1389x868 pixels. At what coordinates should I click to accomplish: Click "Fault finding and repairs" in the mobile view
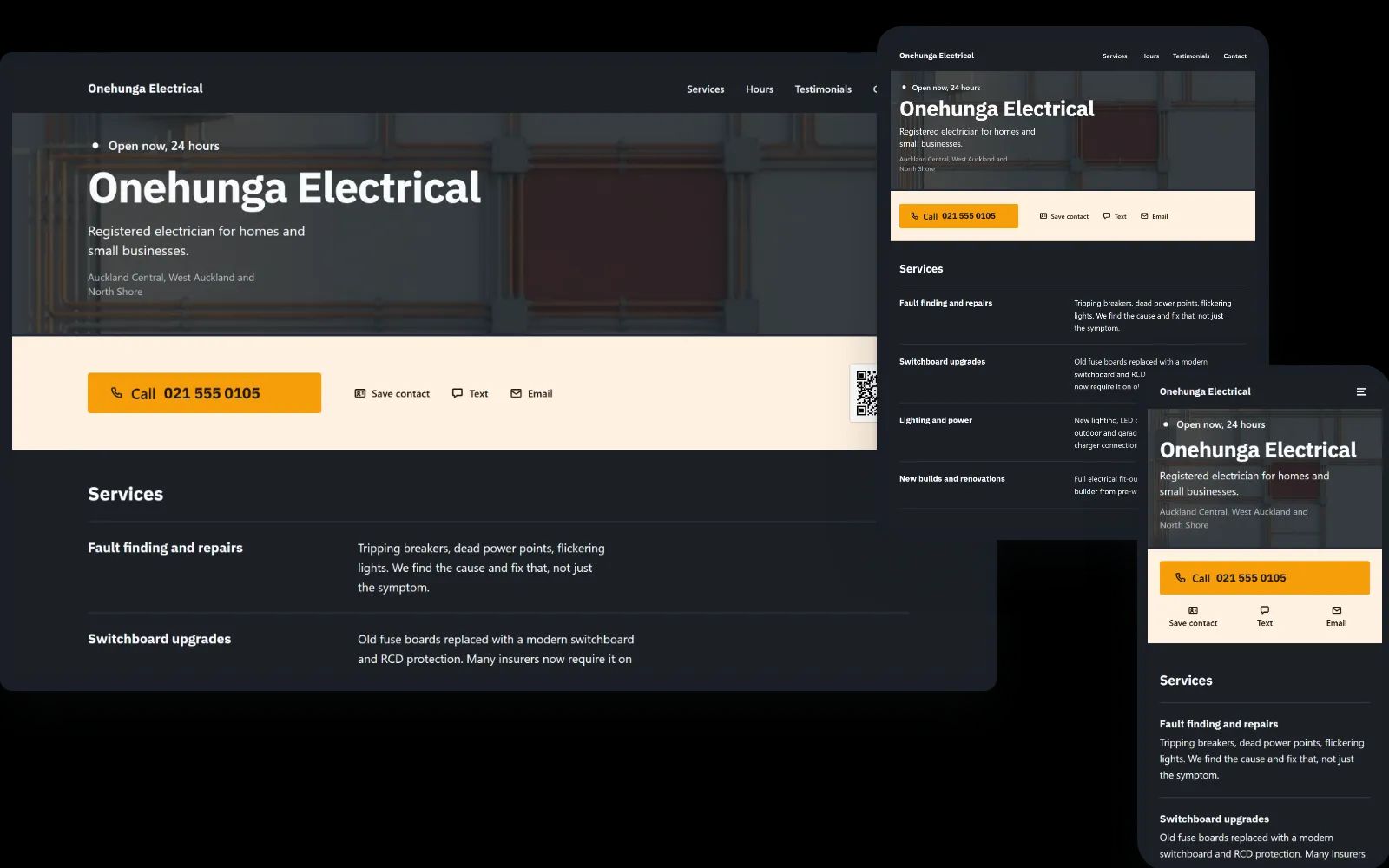pyautogui.click(x=1219, y=724)
